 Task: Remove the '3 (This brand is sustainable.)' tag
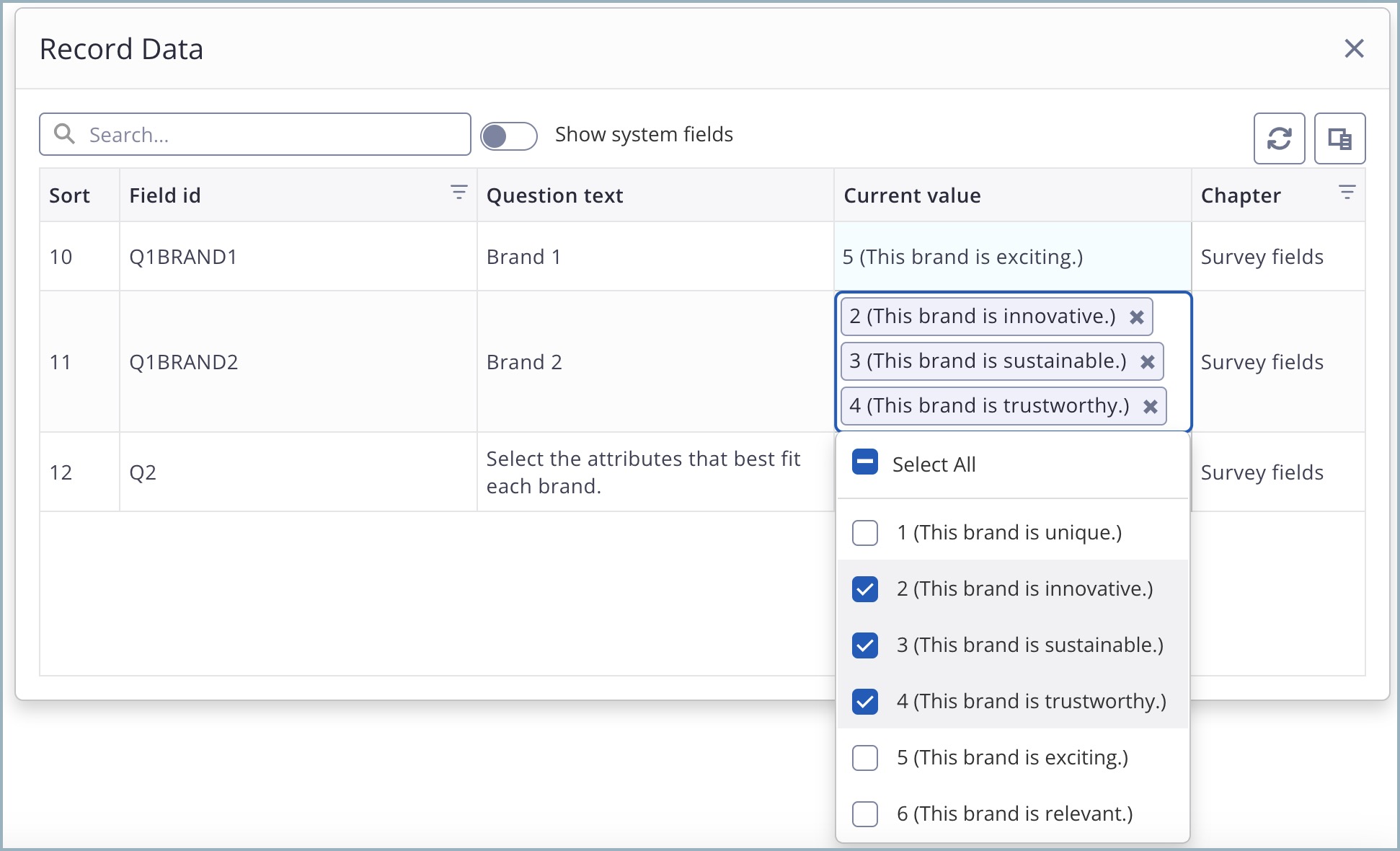[1148, 362]
